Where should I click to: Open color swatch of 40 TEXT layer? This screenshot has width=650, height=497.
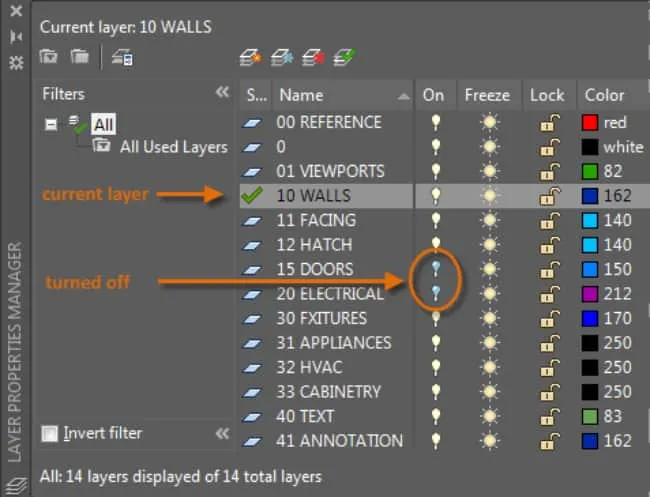[x=590, y=417]
